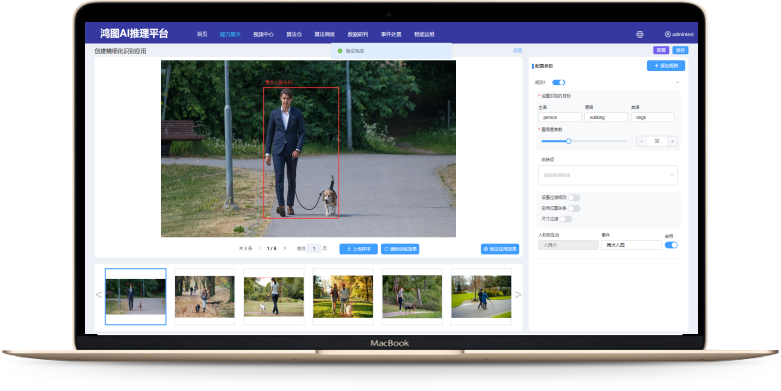Click the go-to-page number input field
Screen dimensions: 781x391
[x=314, y=248]
